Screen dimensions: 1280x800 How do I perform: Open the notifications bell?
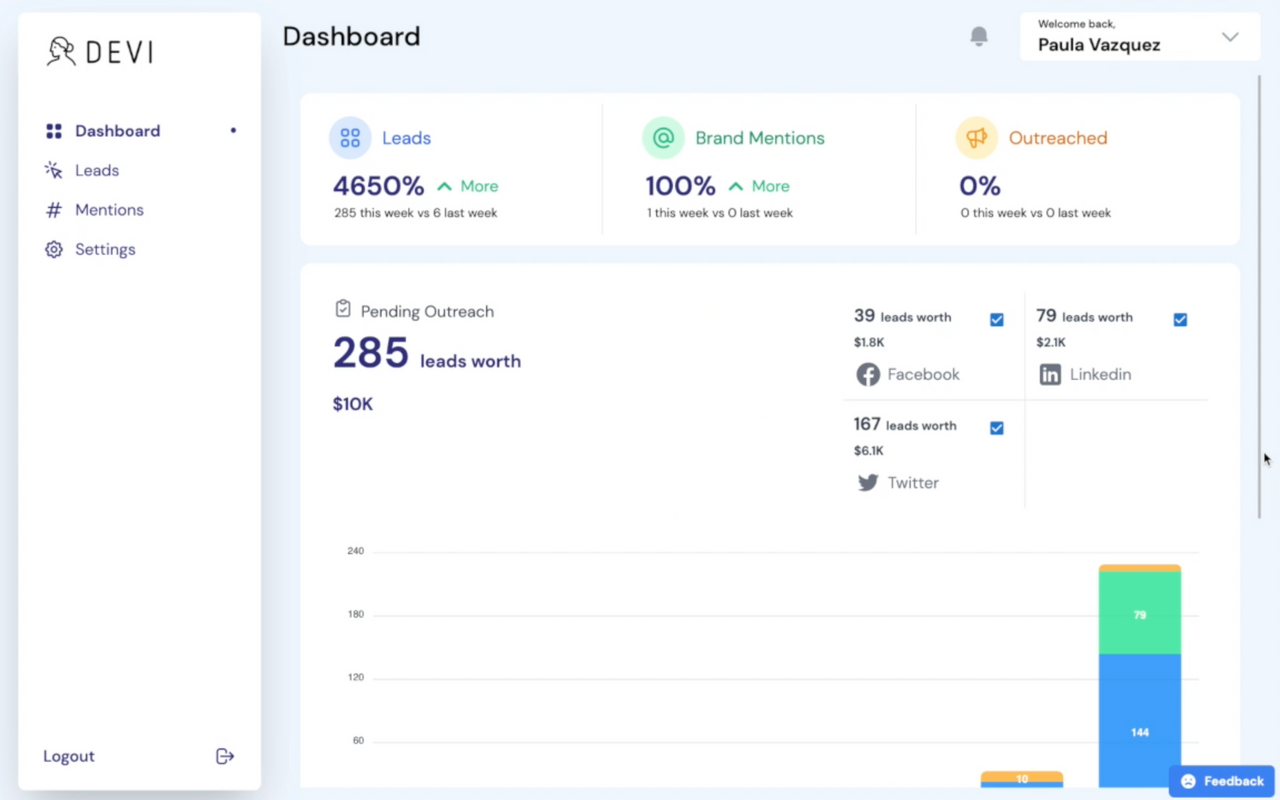click(979, 37)
